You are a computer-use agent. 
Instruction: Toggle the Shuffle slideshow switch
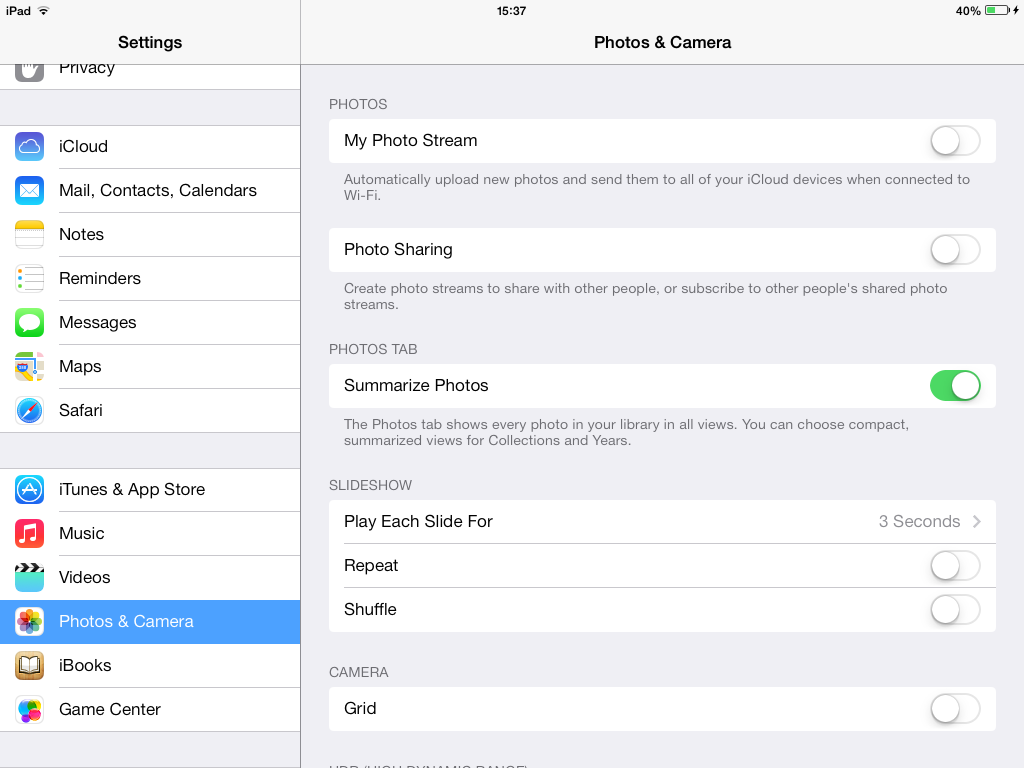point(955,610)
